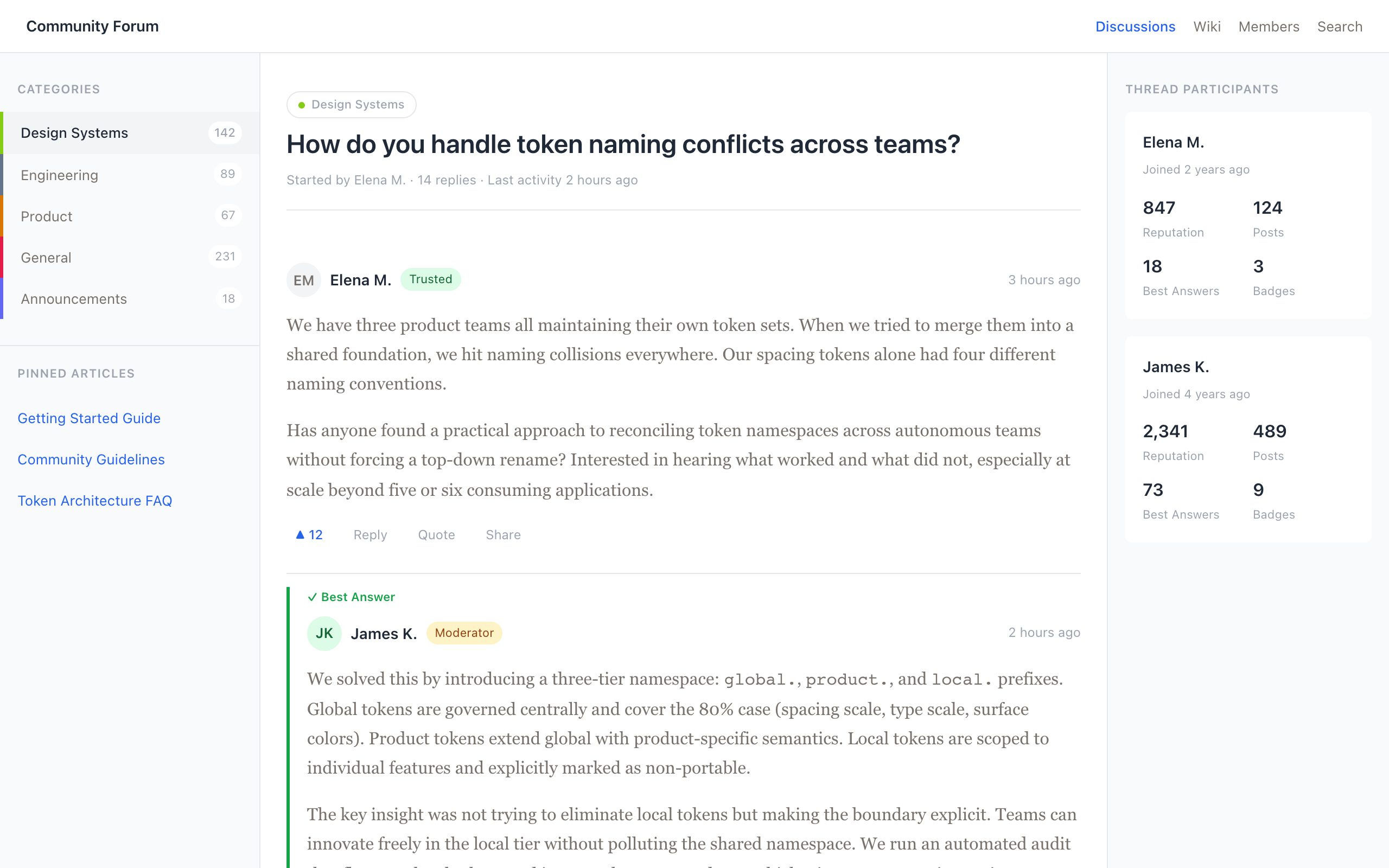Image resolution: width=1389 pixels, height=868 pixels.
Task: Go to the Wiki page
Action: (x=1207, y=27)
